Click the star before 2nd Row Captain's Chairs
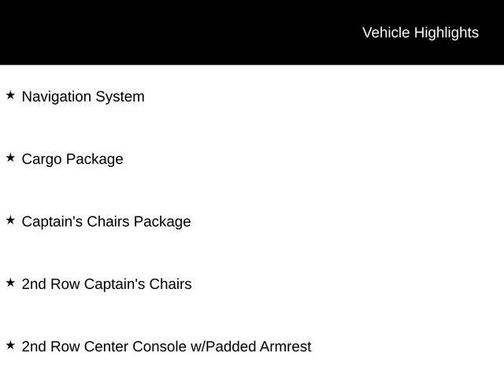The width and height of the screenshot is (504, 378). coord(10,283)
